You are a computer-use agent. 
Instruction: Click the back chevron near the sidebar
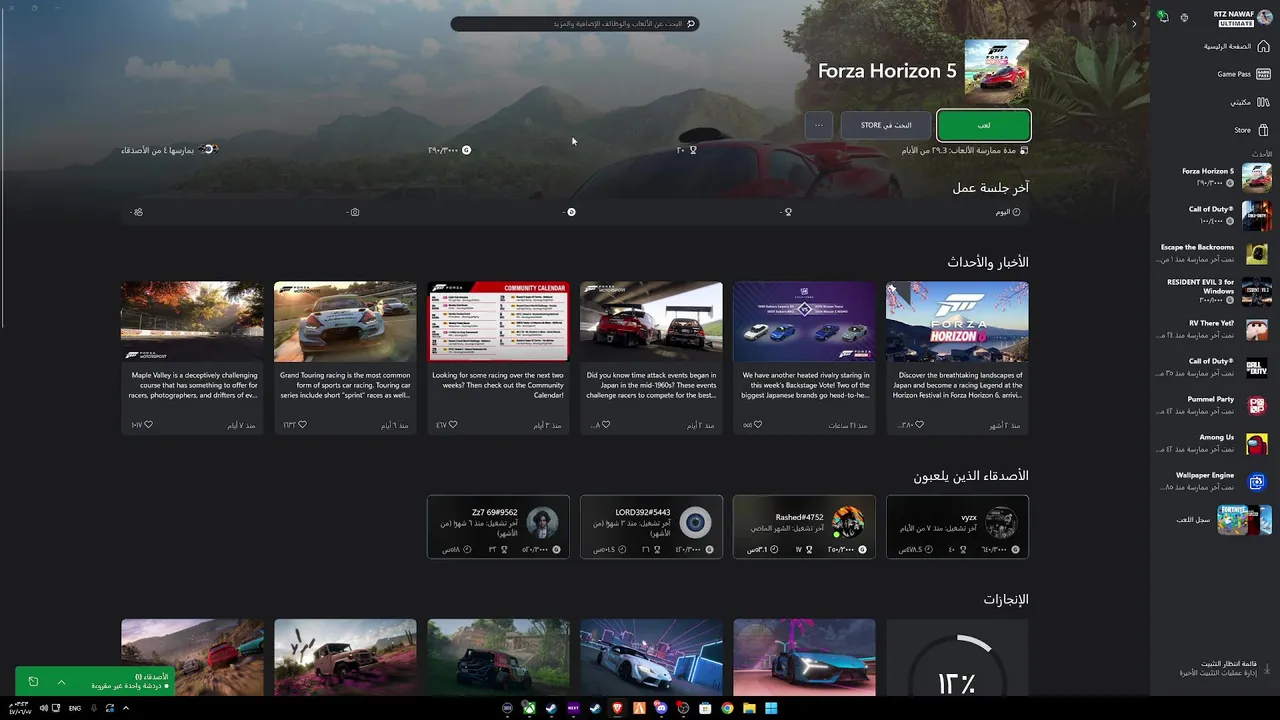[1134, 23]
